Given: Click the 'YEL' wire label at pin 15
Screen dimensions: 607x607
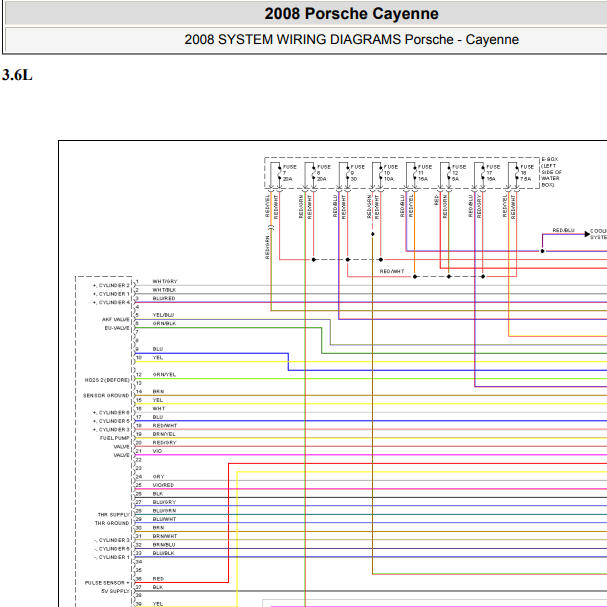Looking at the screenshot, I should (158, 400).
